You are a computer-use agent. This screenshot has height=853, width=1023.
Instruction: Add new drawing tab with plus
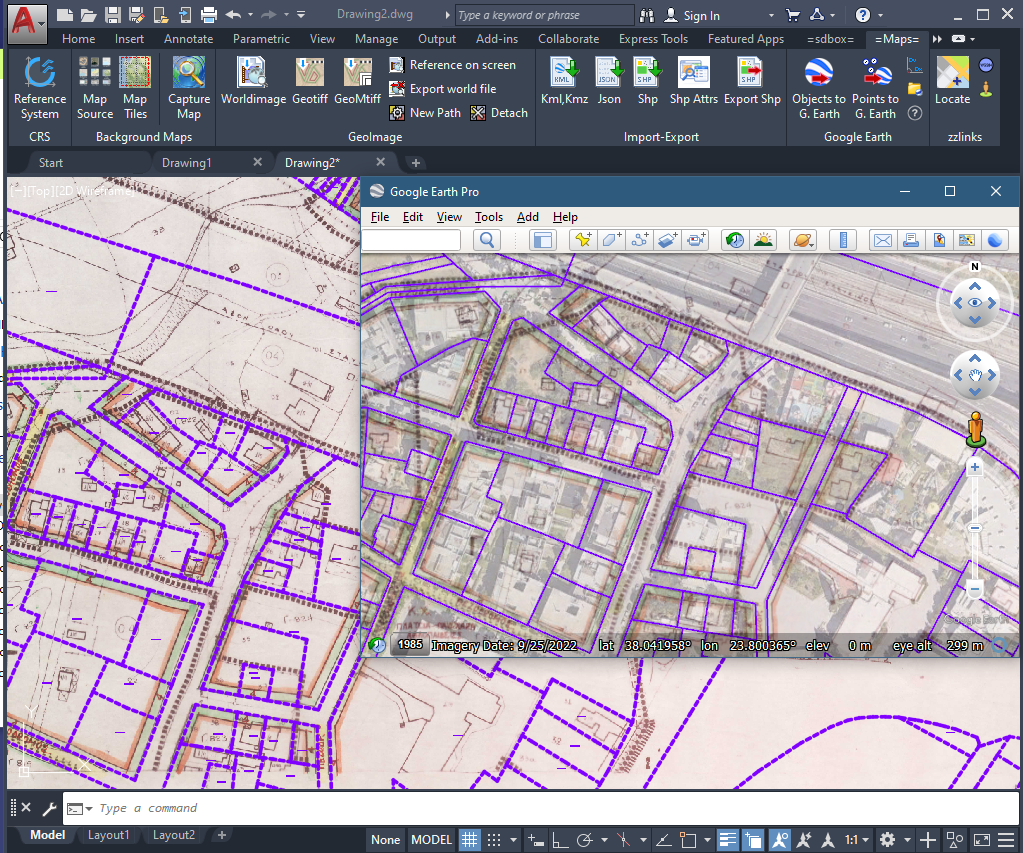pyautogui.click(x=416, y=163)
